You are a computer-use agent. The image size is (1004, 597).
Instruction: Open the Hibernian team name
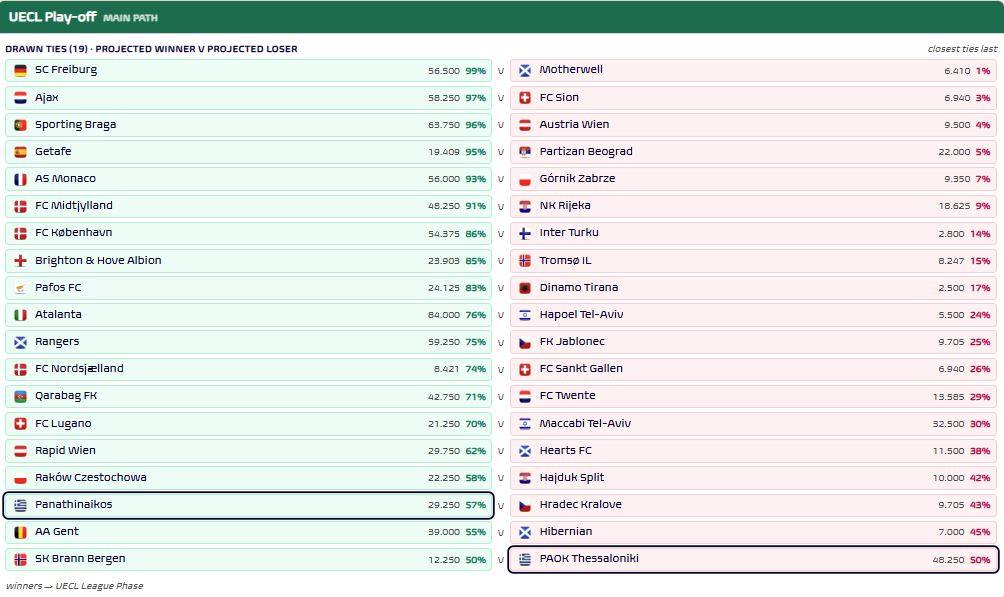(565, 531)
